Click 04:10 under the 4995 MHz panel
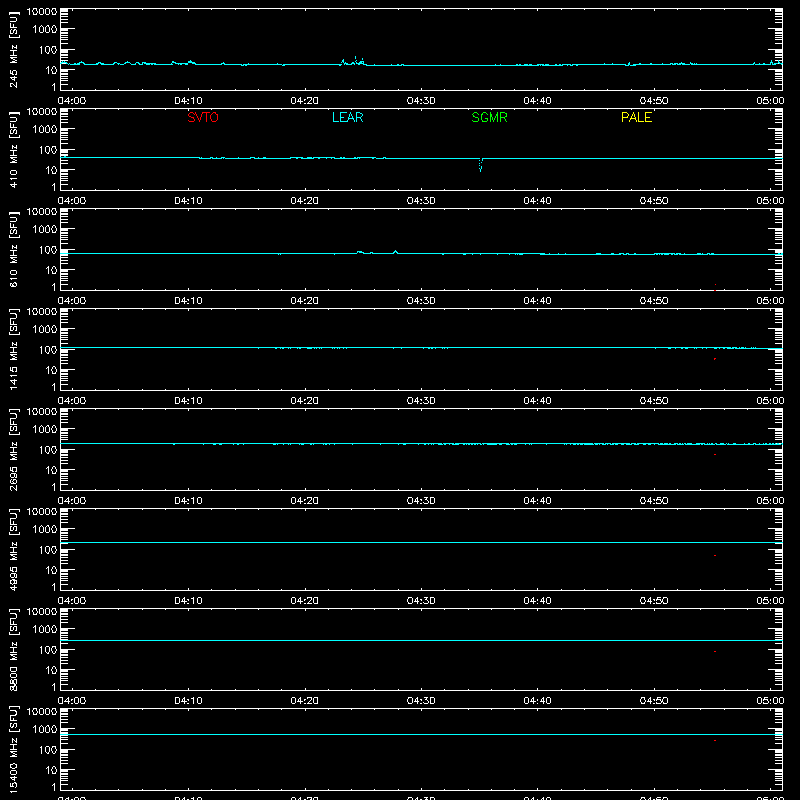The image size is (800, 800). tap(188, 601)
